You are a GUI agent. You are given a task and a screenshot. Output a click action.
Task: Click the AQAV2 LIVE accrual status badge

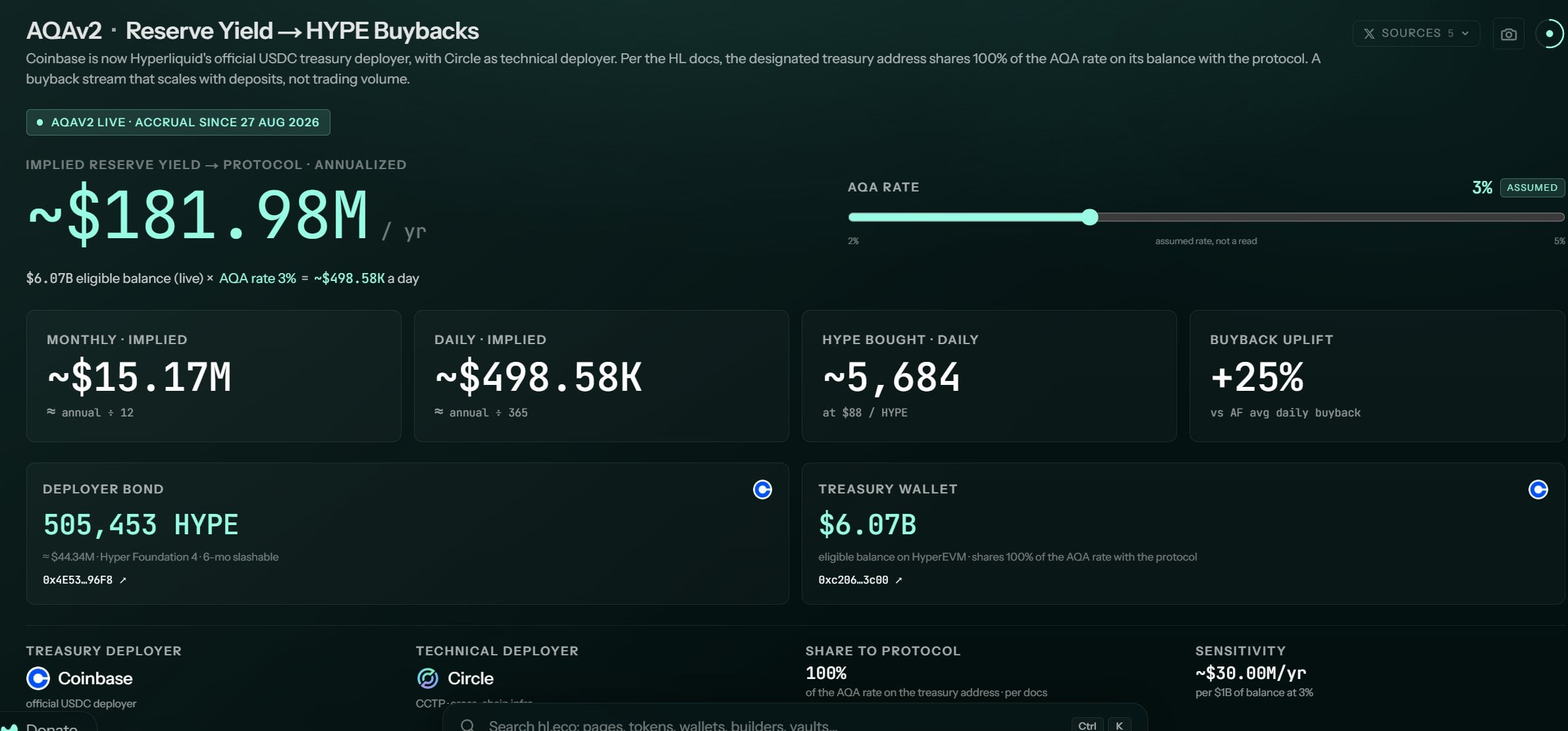pos(178,122)
